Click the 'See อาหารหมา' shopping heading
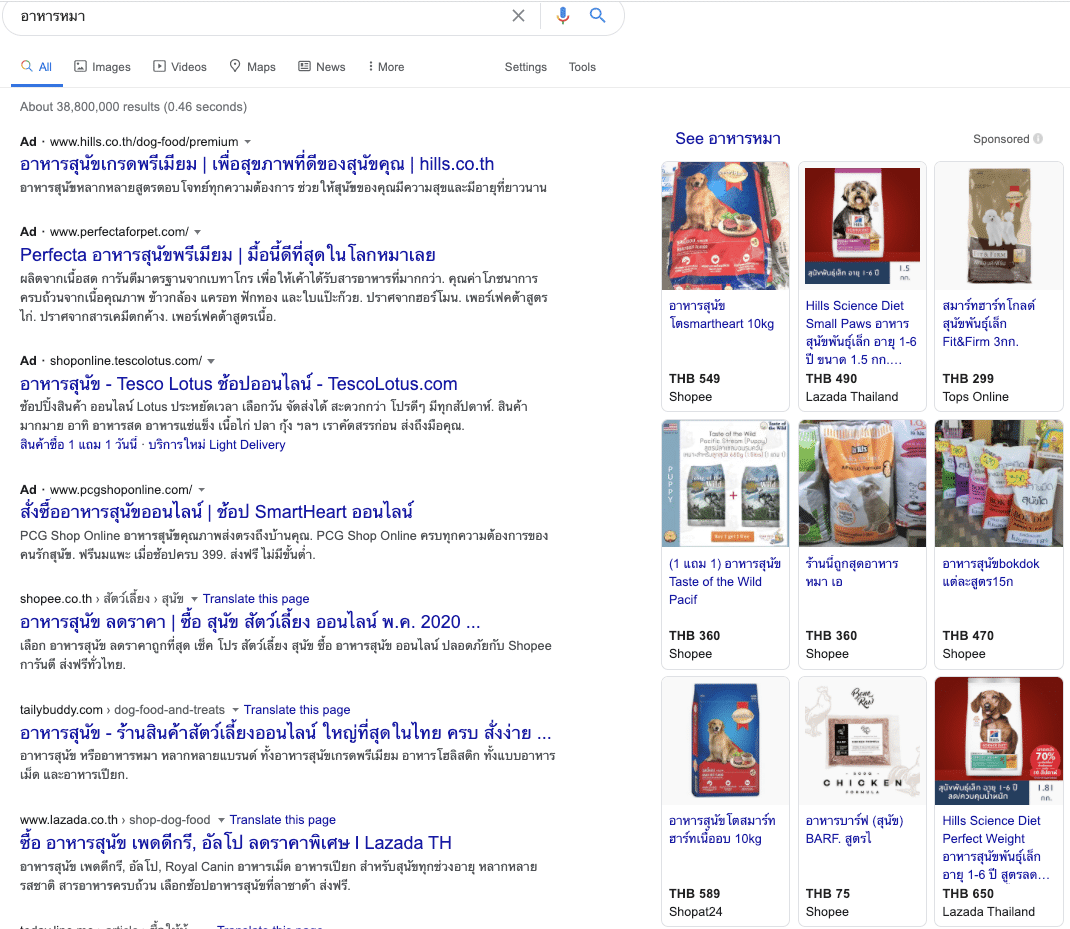Viewport: 1070px width, 929px height. click(x=727, y=139)
